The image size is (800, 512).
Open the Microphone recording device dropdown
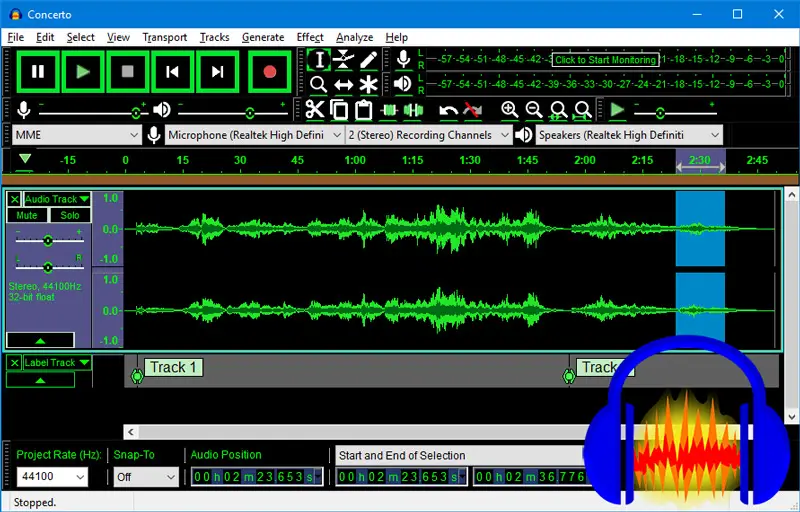point(254,135)
